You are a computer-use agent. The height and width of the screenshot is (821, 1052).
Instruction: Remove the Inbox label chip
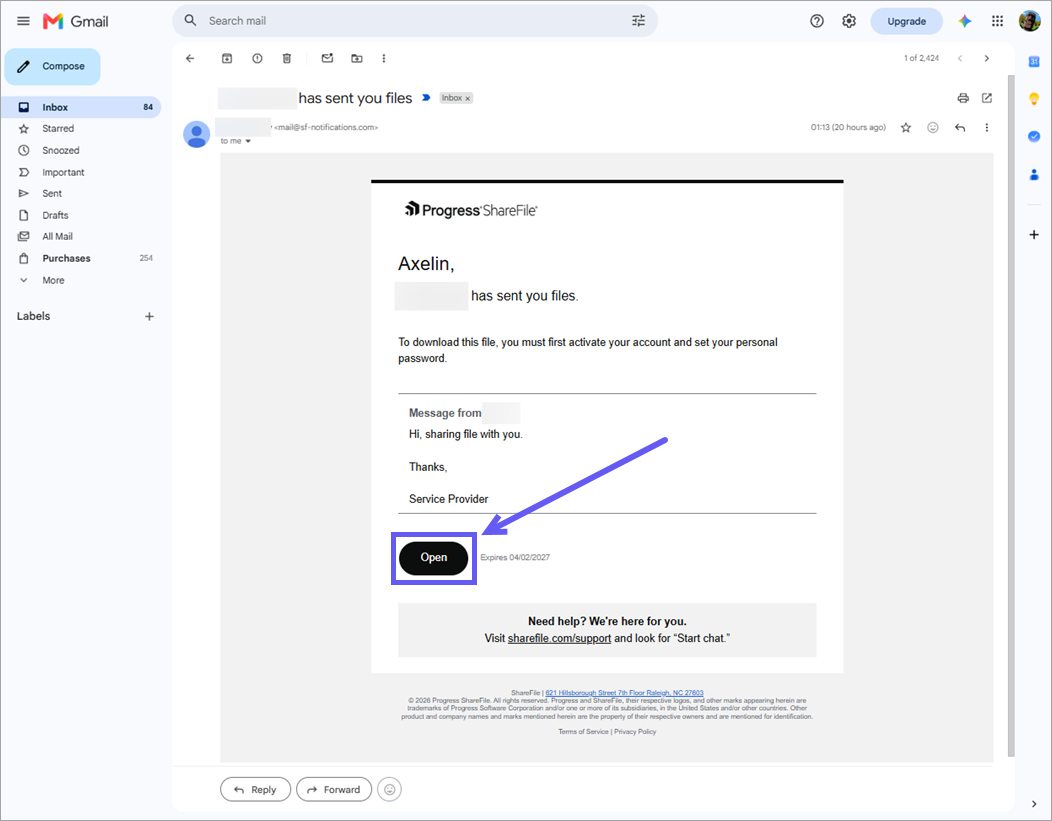[x=468, y=99]
